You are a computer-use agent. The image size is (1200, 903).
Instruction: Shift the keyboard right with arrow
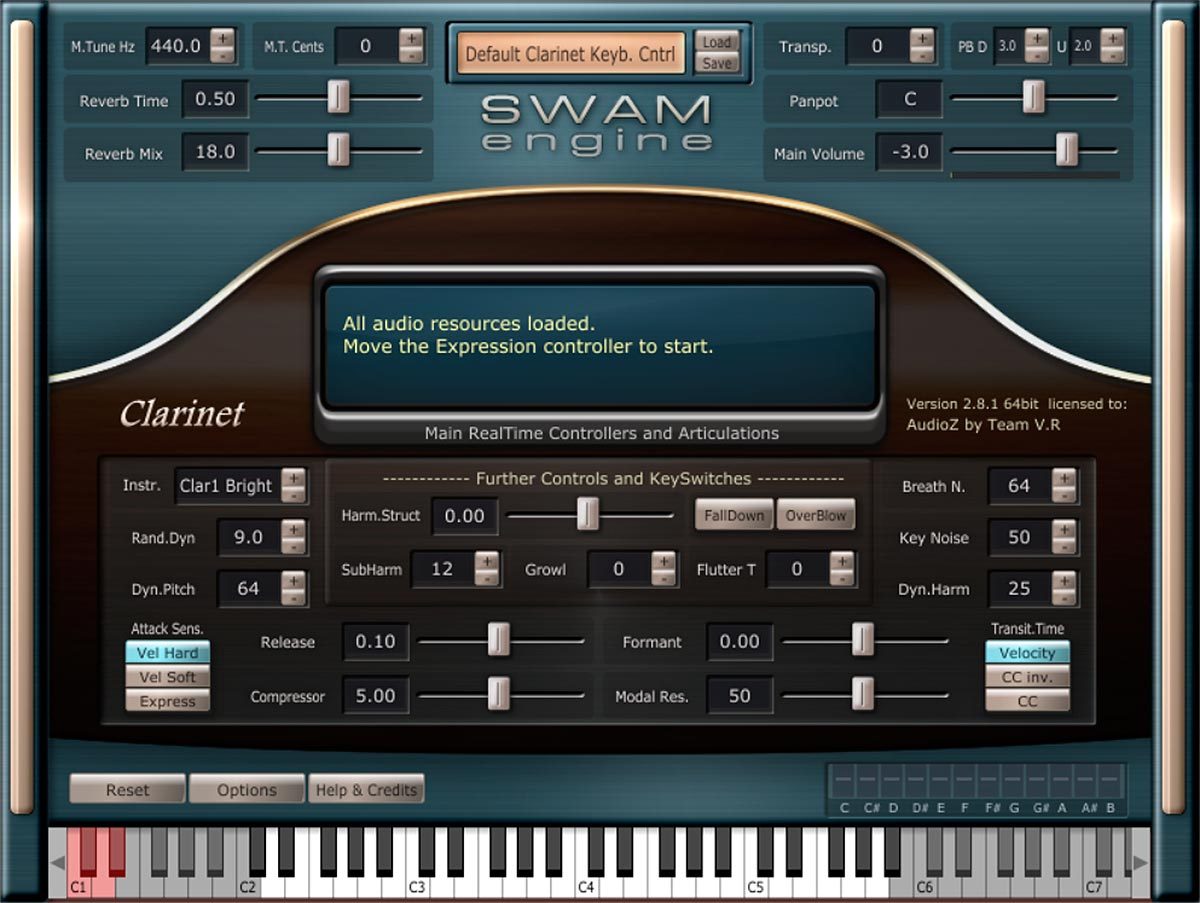point(1140,862)
